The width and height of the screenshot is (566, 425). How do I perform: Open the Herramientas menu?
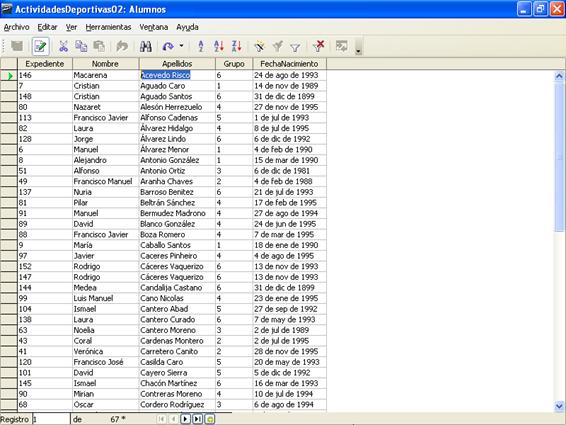tap(108, 27)
